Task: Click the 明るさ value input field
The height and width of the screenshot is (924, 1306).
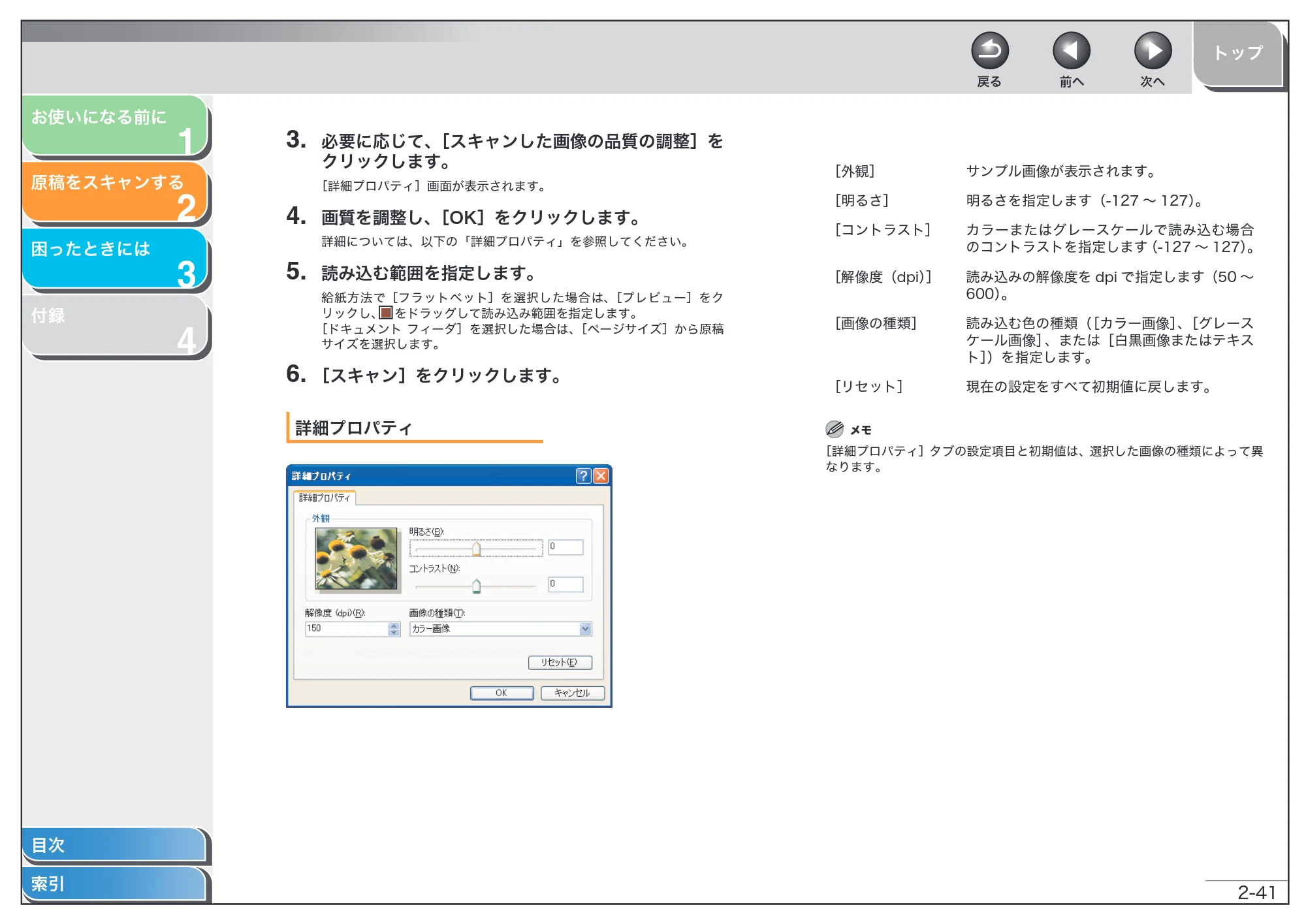Action: [x=565, y=547]
